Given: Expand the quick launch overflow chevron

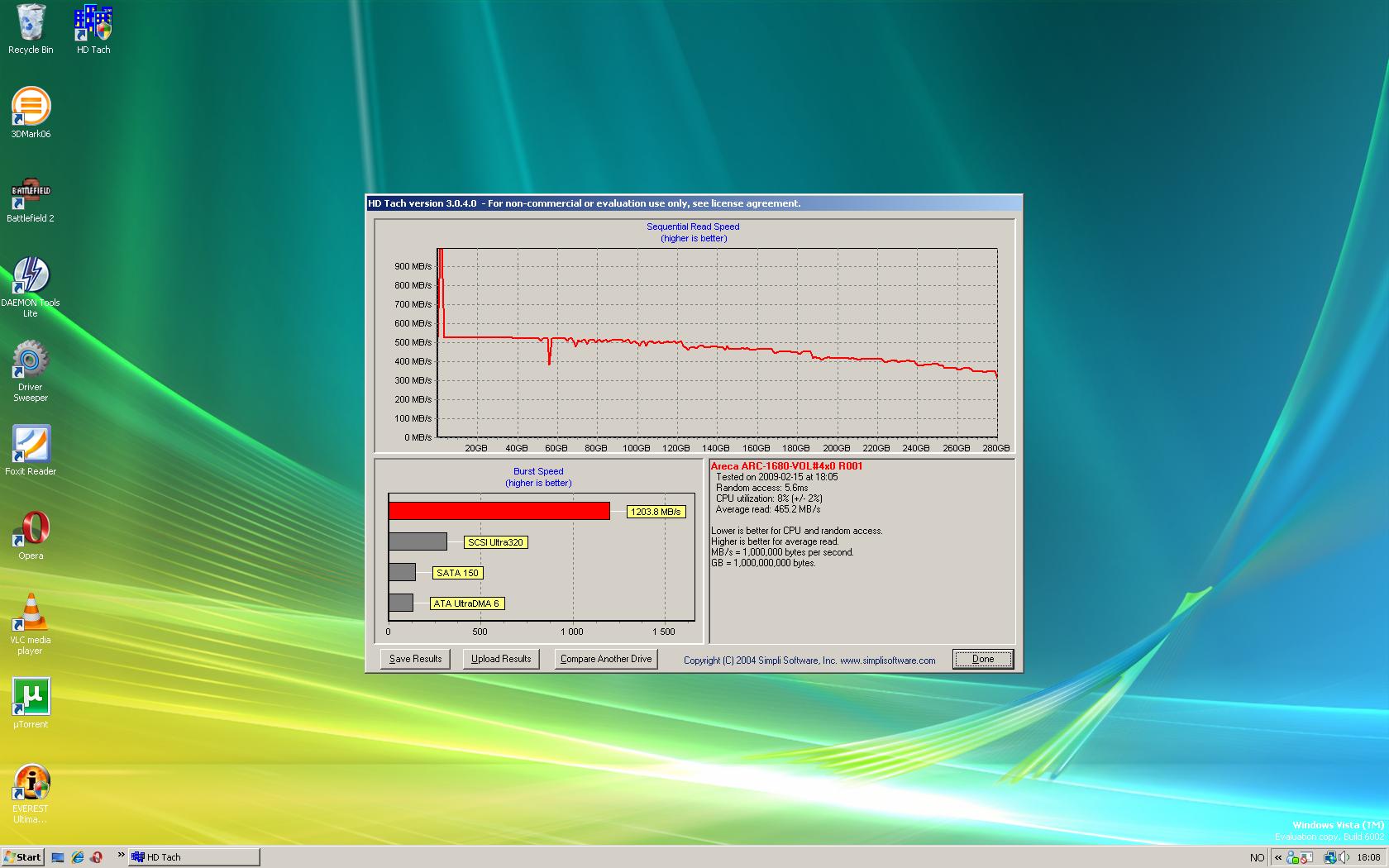Looking at the screenshot, I should [121, 856].
